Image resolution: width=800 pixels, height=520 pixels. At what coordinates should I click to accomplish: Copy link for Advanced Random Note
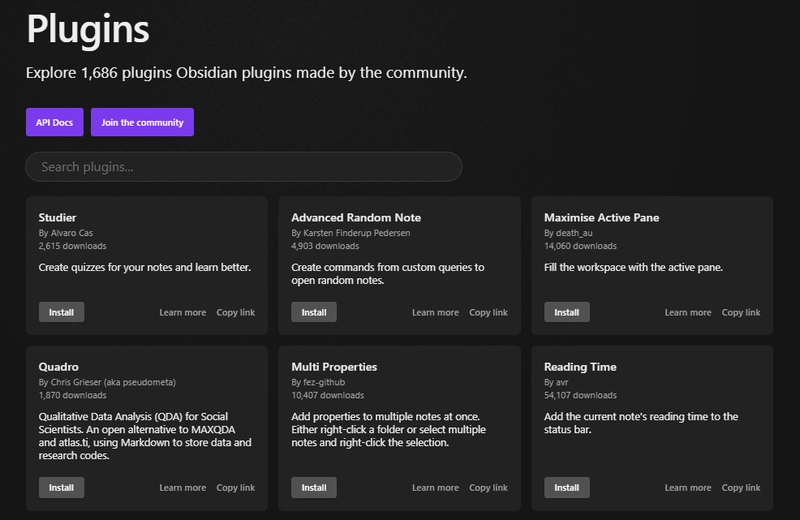click(488, 312)
